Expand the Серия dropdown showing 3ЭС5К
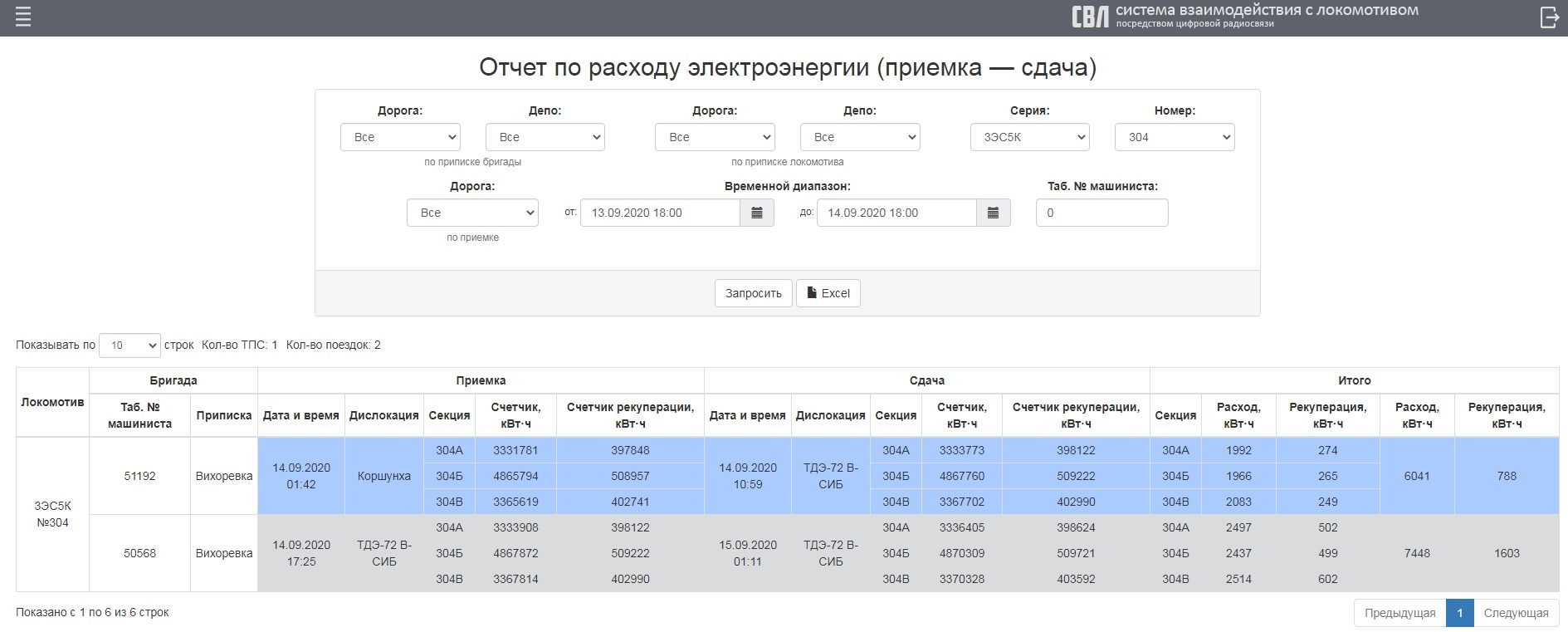This screenshot has width=1568, height=632. coord(1029,138)
